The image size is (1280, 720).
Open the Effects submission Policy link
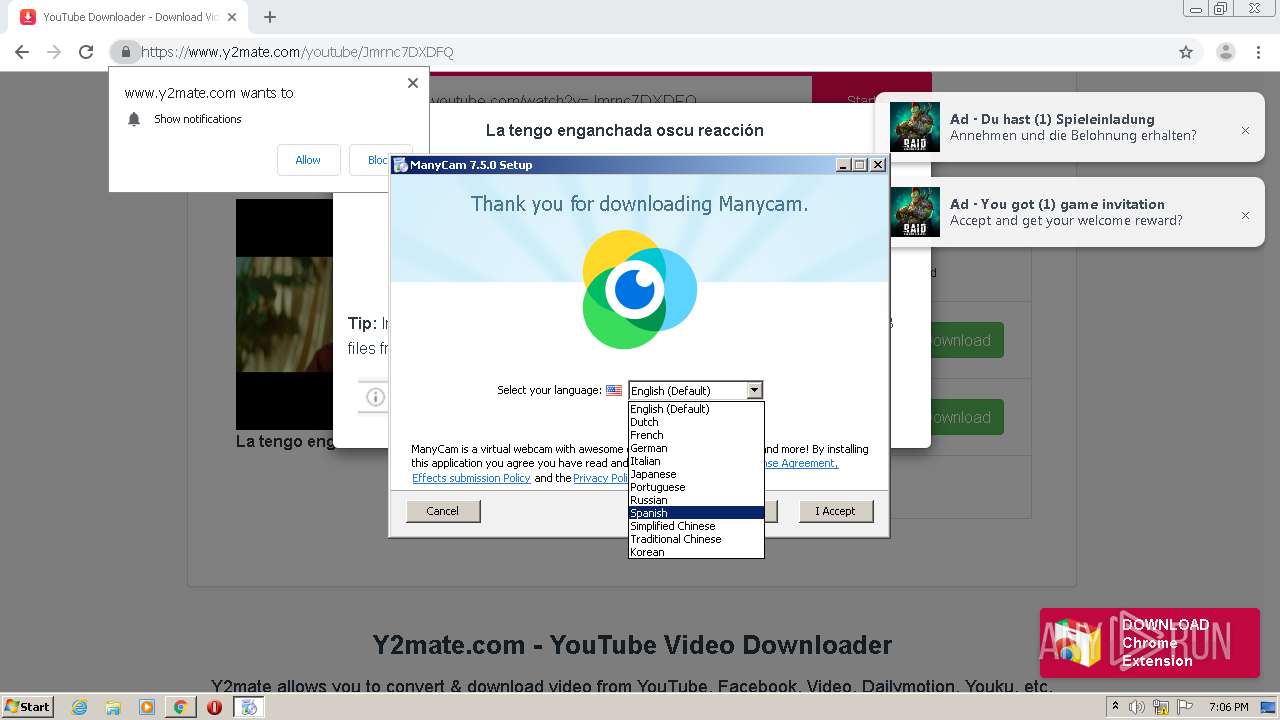[471, 478]
